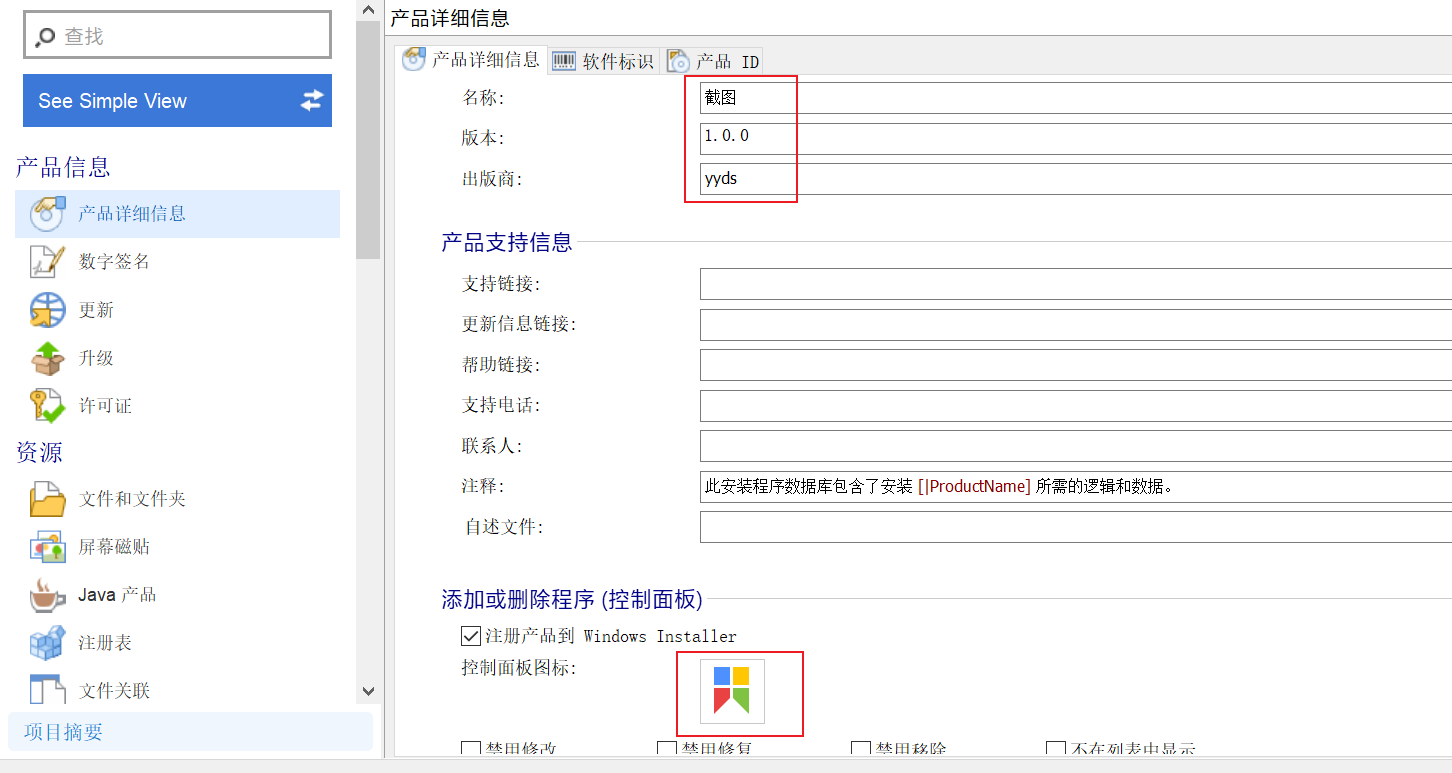This screenshot has height=773, width=1452.
Task: Select the 产品详细信息 tab
Action: (x=471, y=60)
